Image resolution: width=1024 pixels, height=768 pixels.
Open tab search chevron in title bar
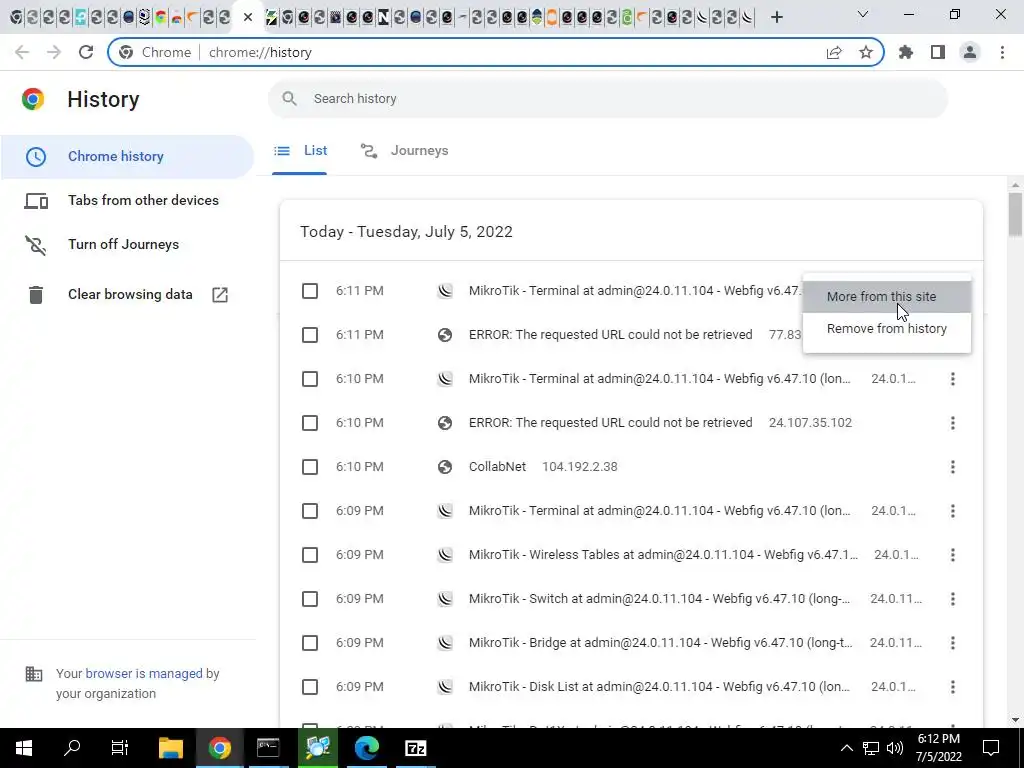863,14
